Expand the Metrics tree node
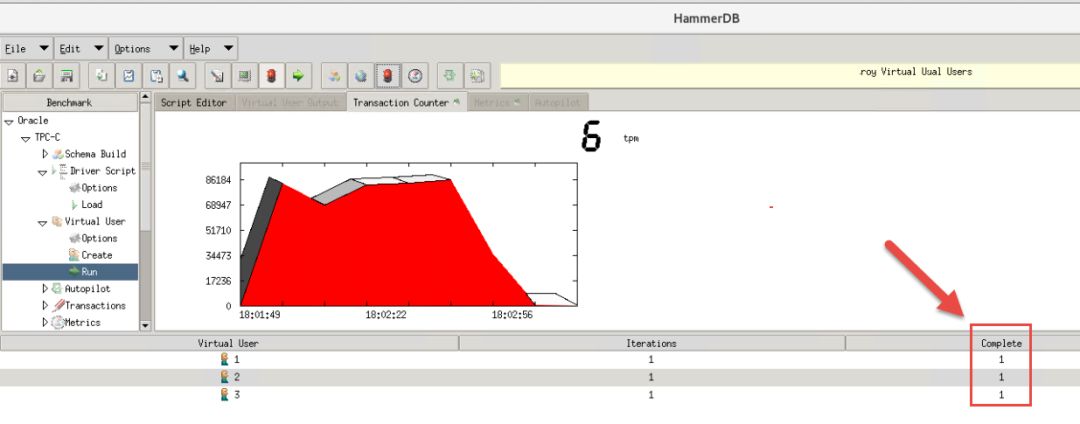Image resolution: width=1080 pixels, height=424 pixels. [45, 323]
